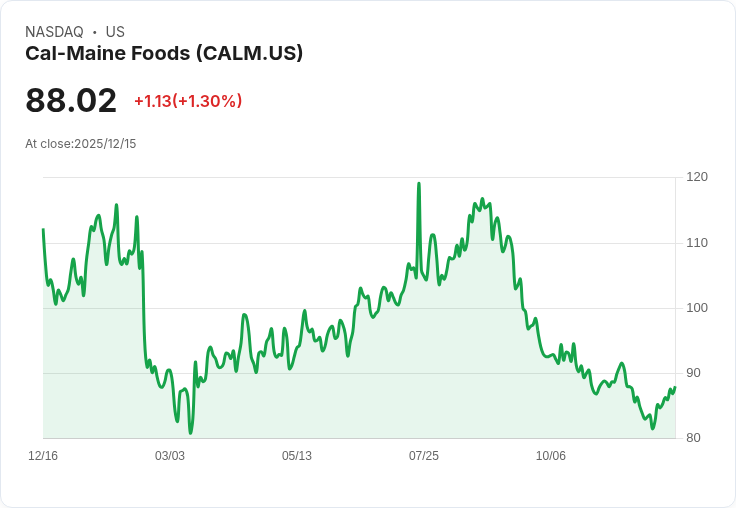Click the 80 price axis label

(x=693, y=438)
